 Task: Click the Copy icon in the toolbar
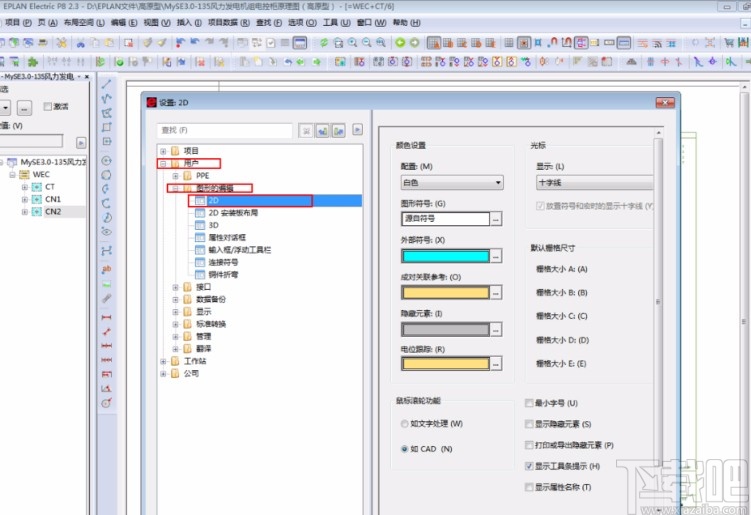pyautogui.click(x=95, y=43)
